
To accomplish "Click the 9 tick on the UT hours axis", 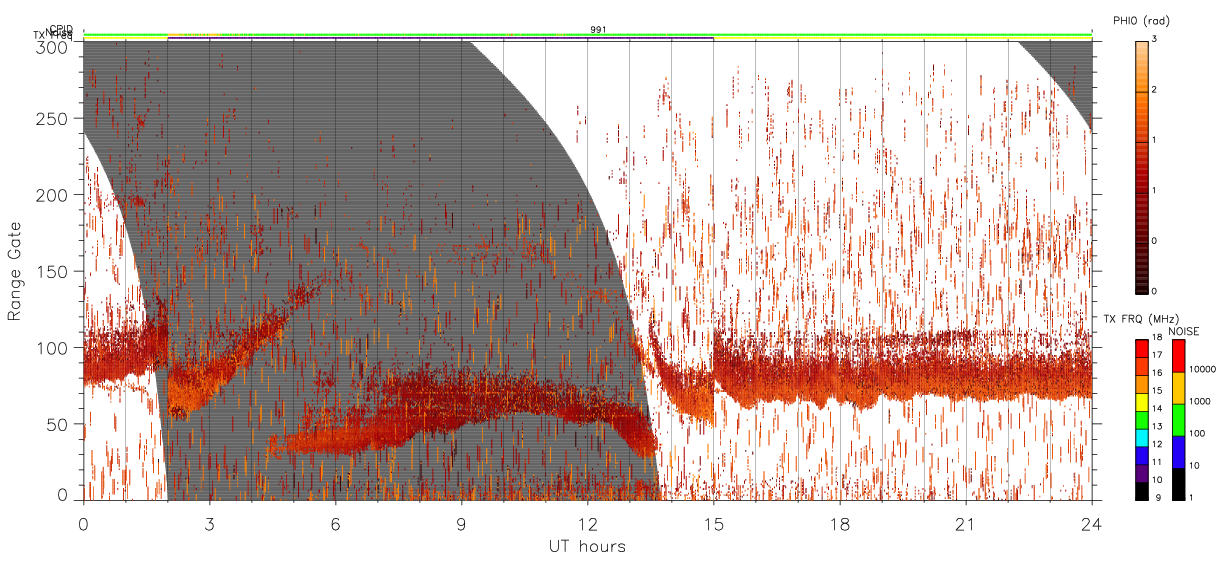I will coord(461,524).
